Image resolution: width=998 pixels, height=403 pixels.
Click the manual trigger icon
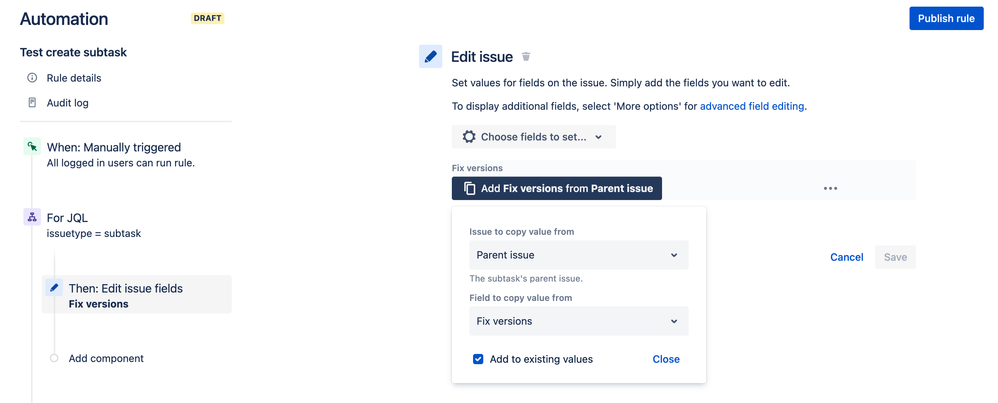[32, 147]
